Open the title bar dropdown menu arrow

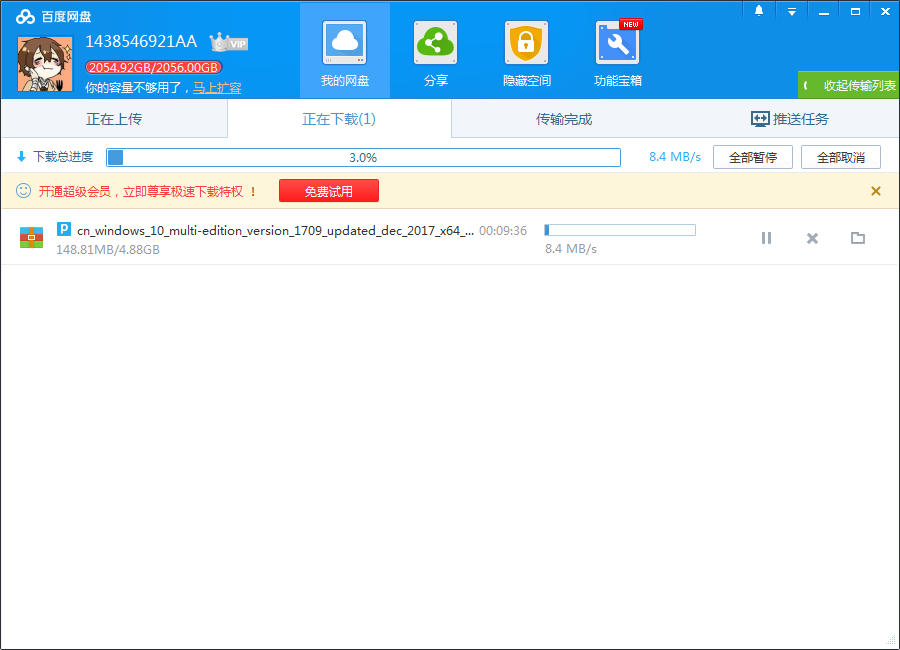click(792, 11)
